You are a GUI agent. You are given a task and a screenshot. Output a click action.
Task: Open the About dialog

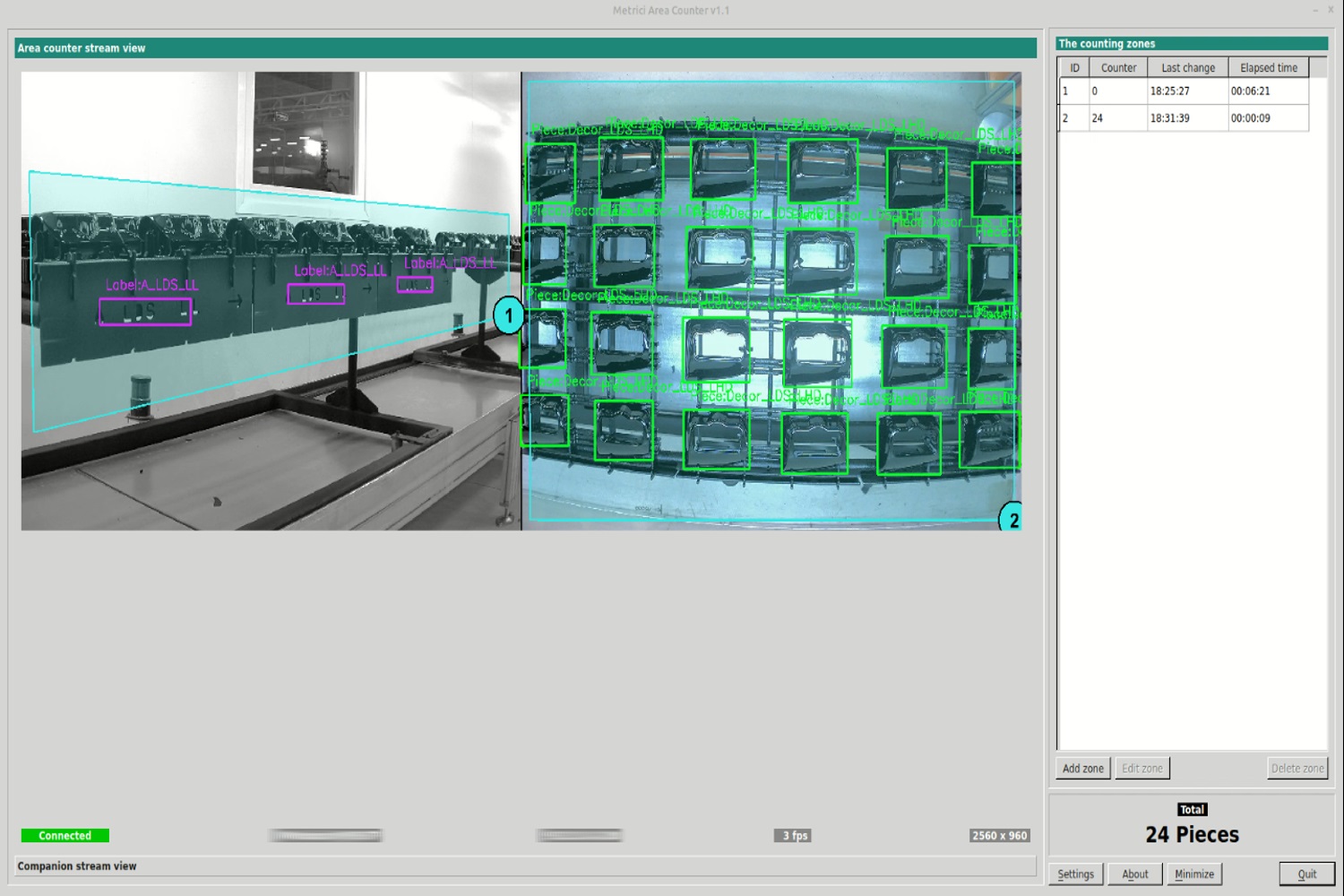coord(1134,874)
